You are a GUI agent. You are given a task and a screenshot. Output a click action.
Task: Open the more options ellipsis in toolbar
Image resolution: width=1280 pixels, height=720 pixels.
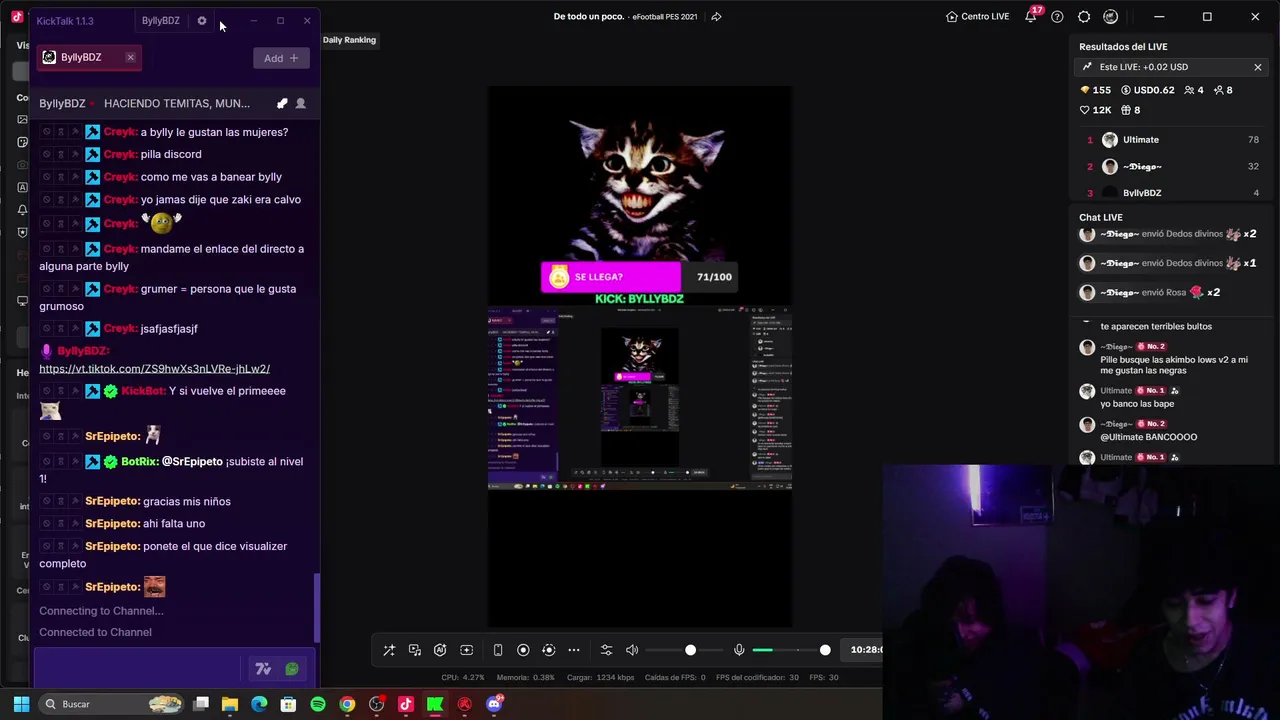click(574, 650)
